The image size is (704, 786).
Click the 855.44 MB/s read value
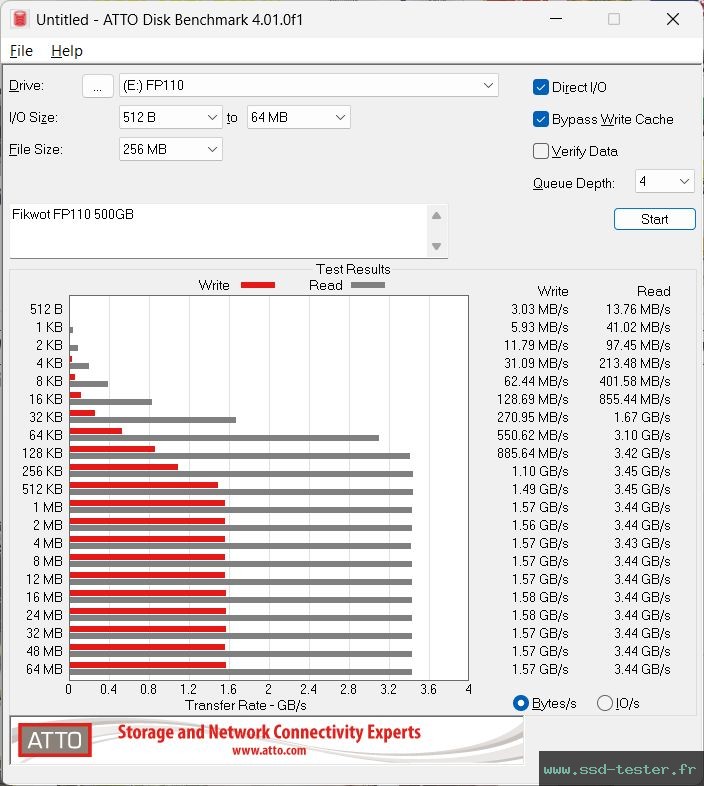pos(634,399)
